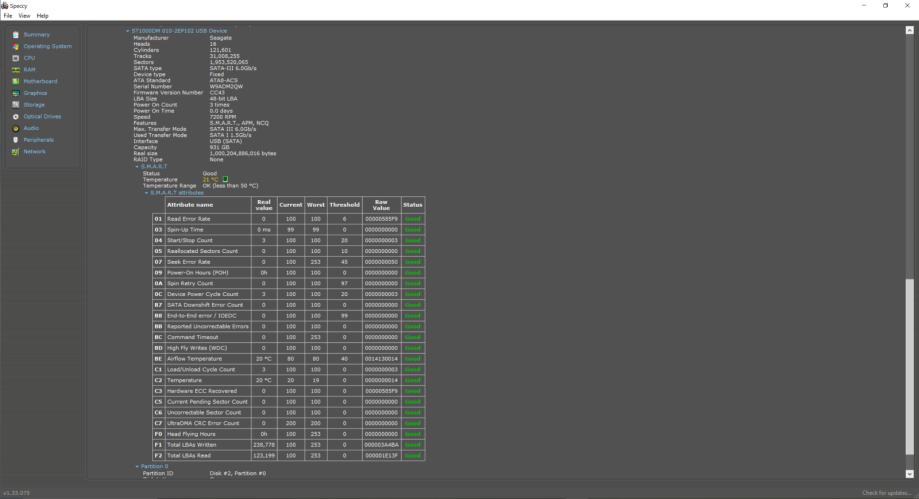919x499 pixels.
Task: Click the Power-On Hours (POH) attribute
Action: click(198, 273)
